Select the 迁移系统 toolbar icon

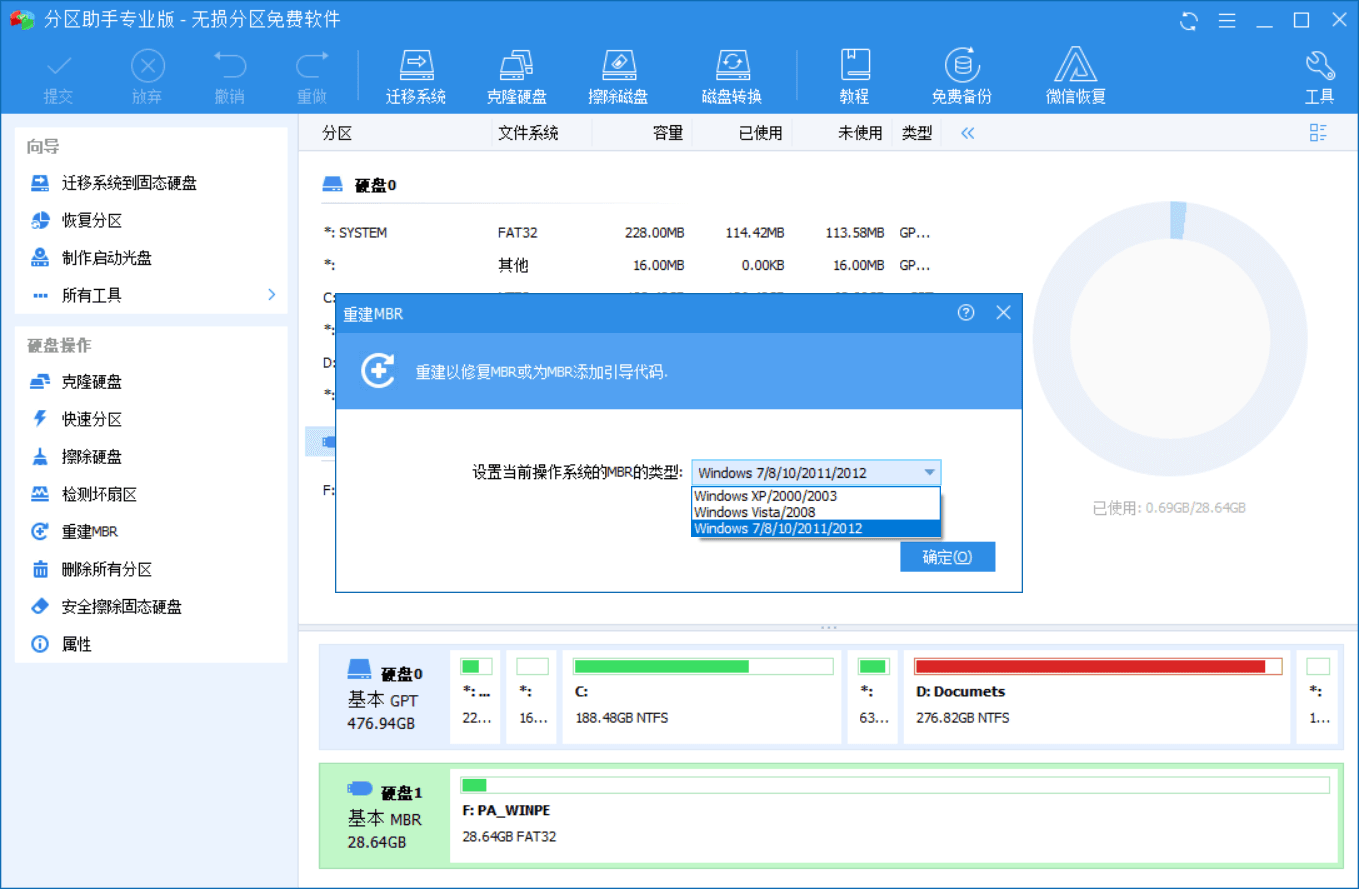click(416, 75)
